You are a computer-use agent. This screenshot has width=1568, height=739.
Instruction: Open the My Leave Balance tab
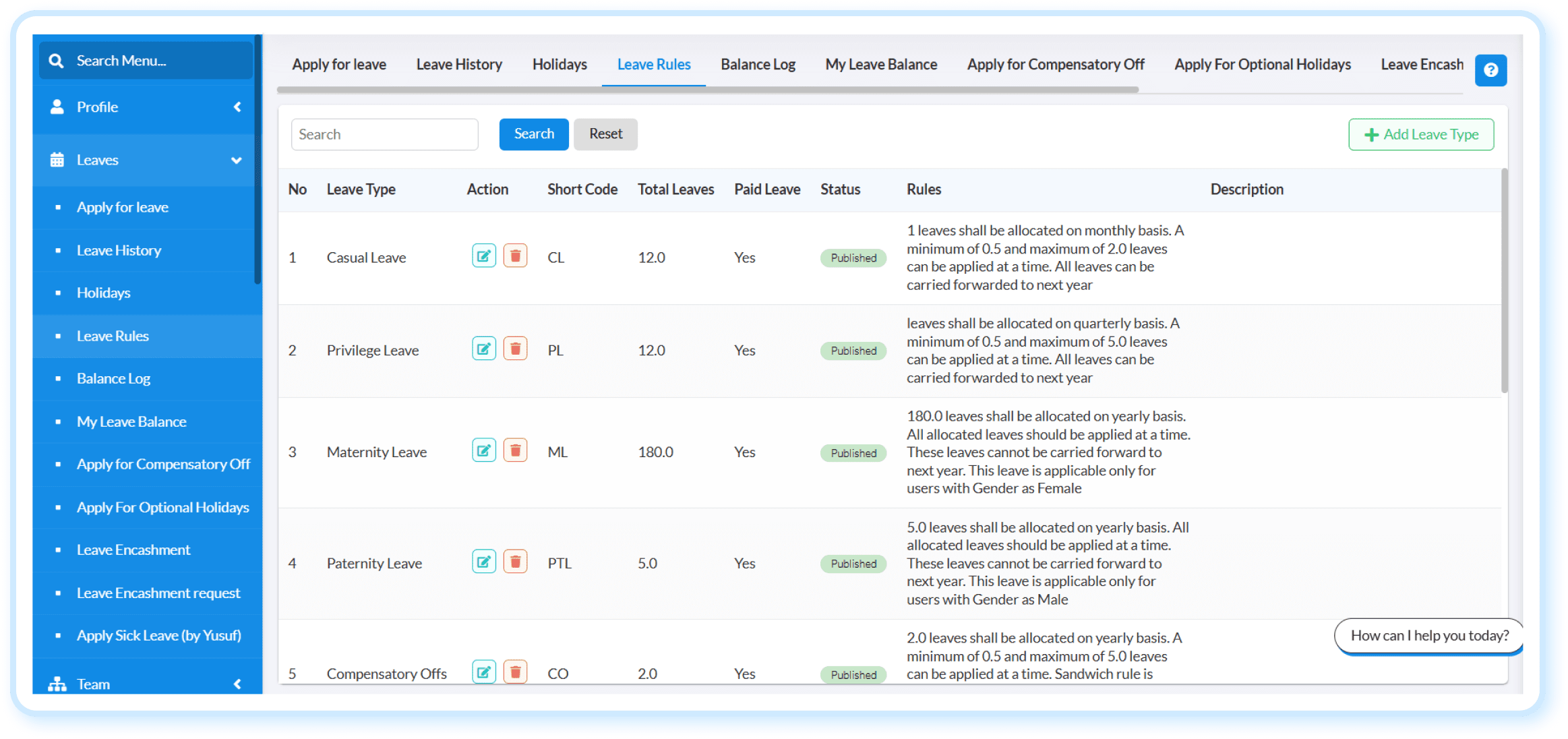881,65
